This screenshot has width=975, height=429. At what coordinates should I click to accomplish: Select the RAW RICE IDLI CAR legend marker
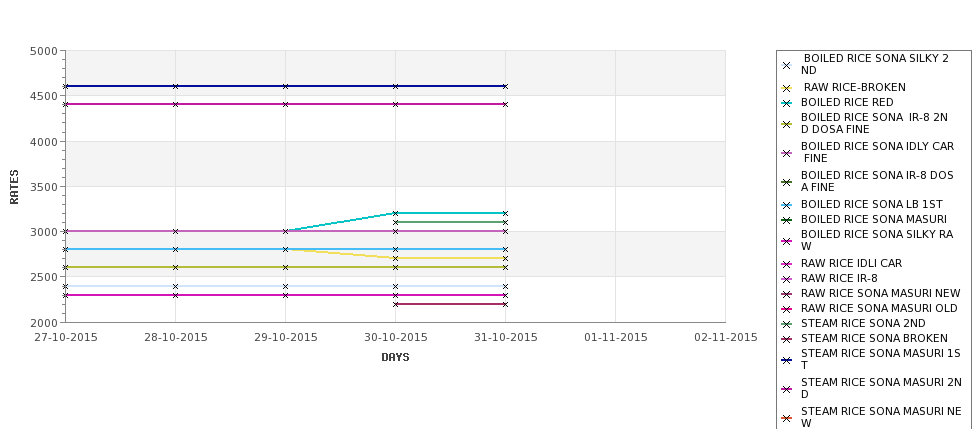point(787,264)
